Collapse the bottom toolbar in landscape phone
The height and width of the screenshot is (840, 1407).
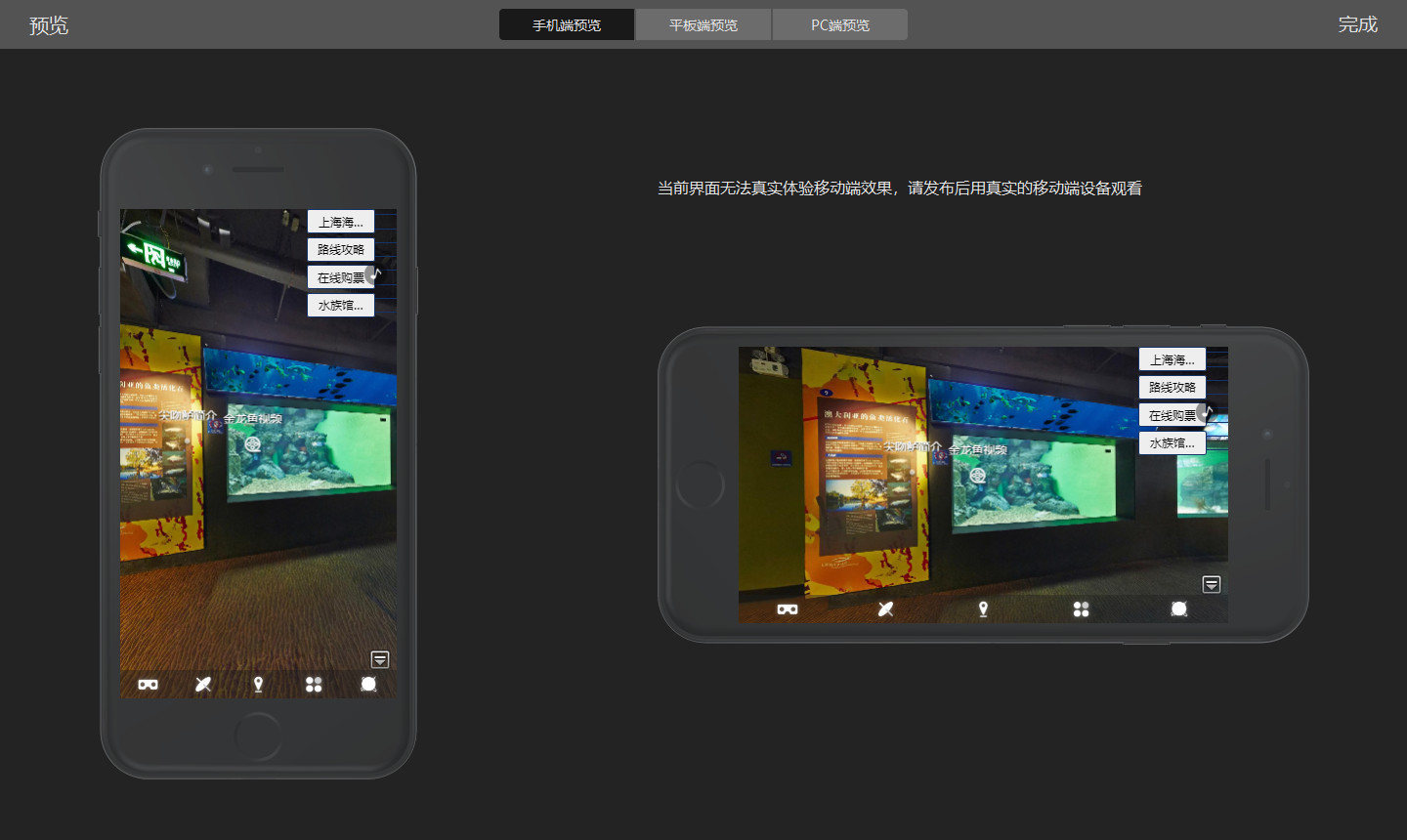[x=1212, y=584]
